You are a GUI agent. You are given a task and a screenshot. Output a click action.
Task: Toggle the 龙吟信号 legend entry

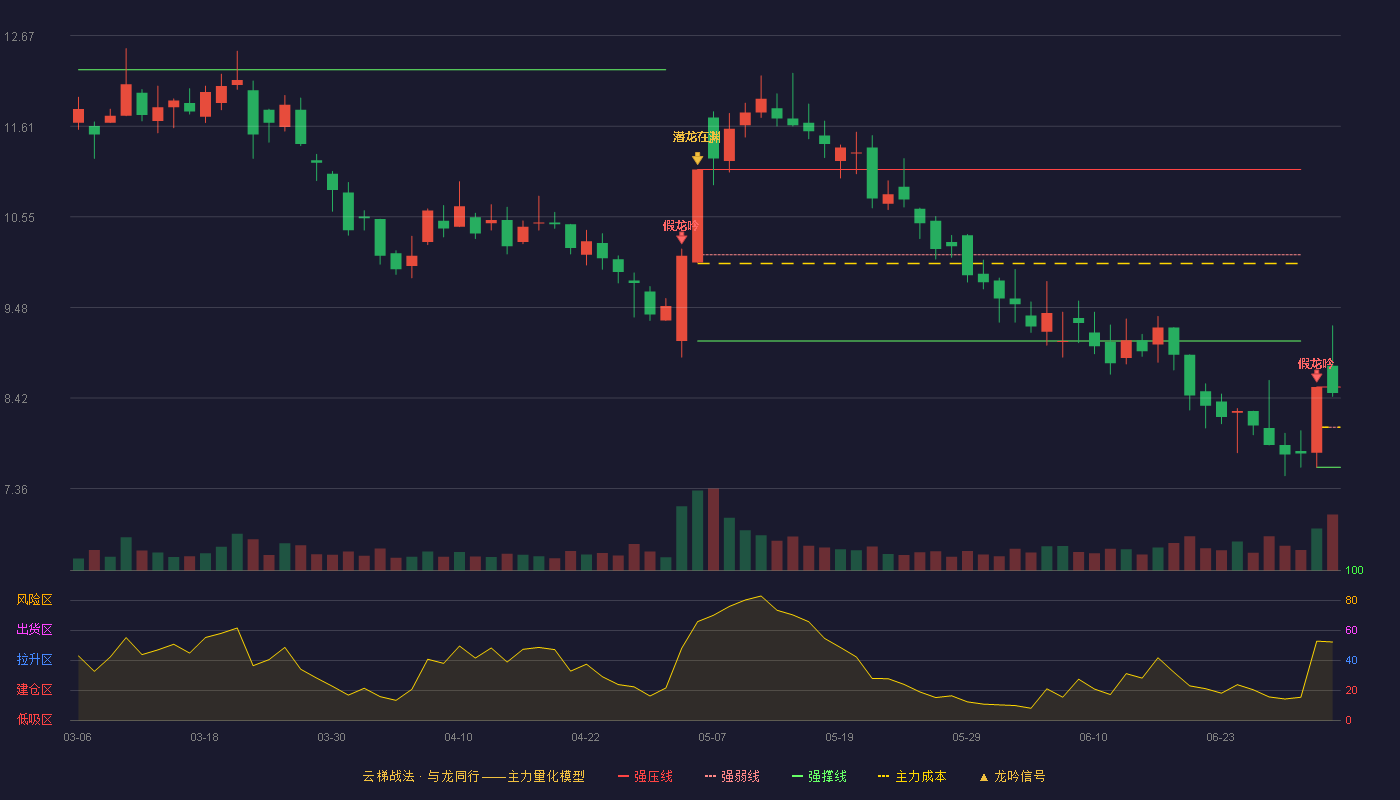pos(1012,777)
